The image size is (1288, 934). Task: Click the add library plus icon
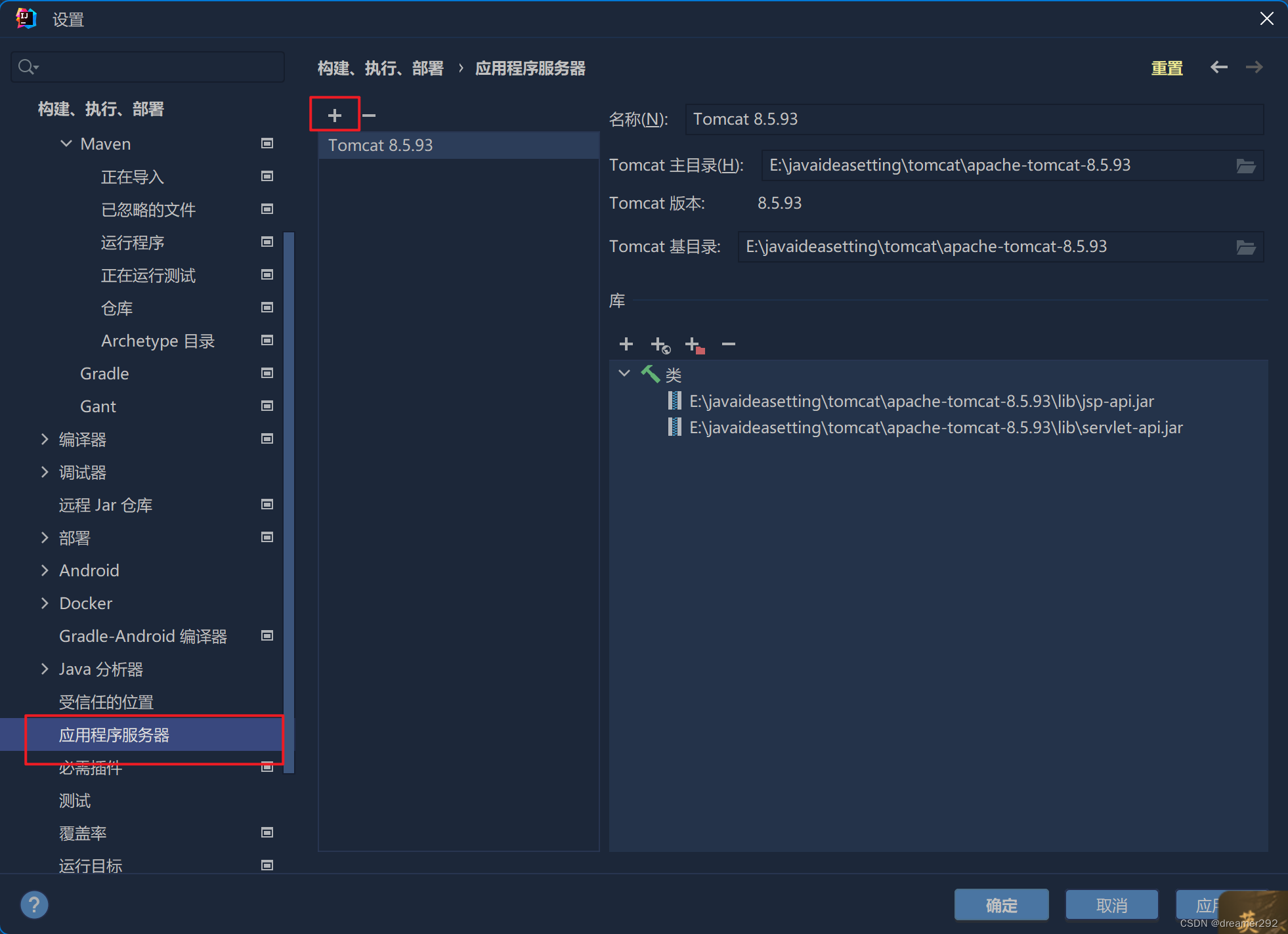[626, 344]
